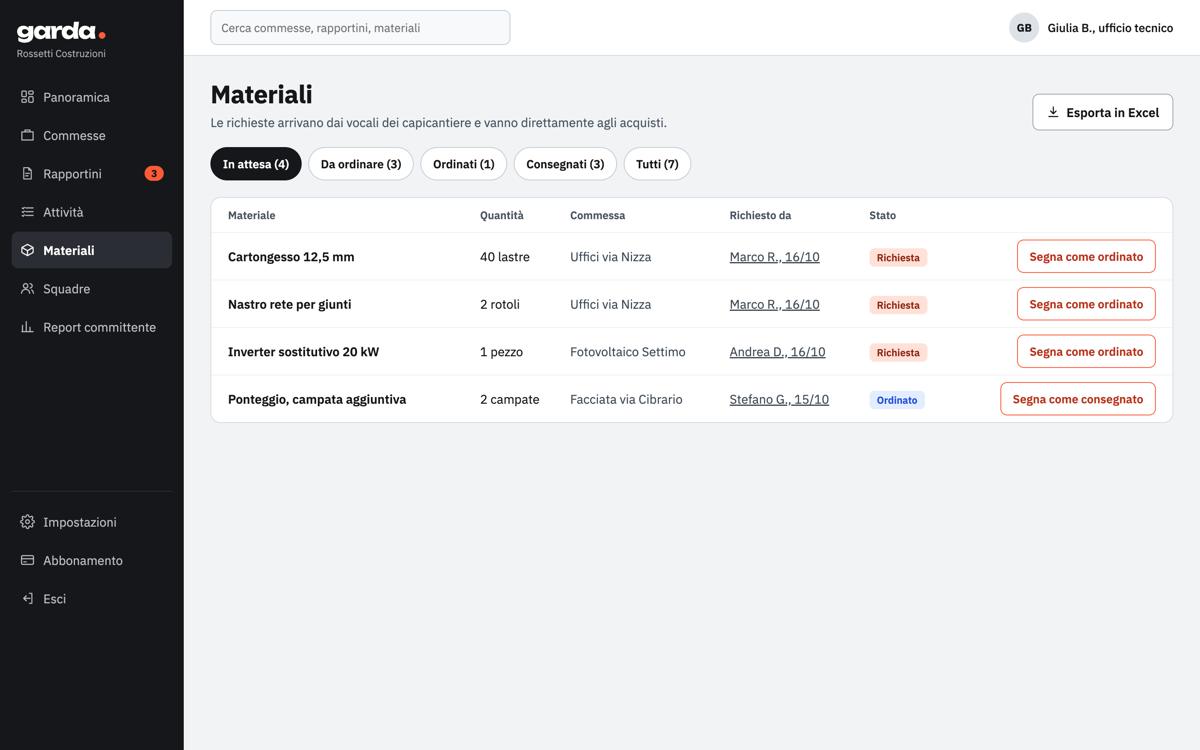1200x750 pixels.
Task: Export the list with Esporta in Excel
Action: pos(1103,112)
